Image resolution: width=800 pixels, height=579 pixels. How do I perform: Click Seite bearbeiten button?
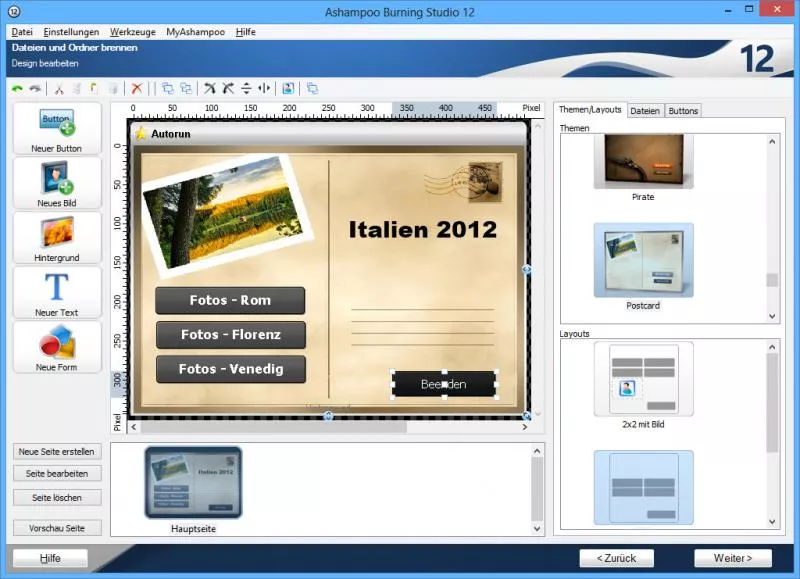pos(57,473)
